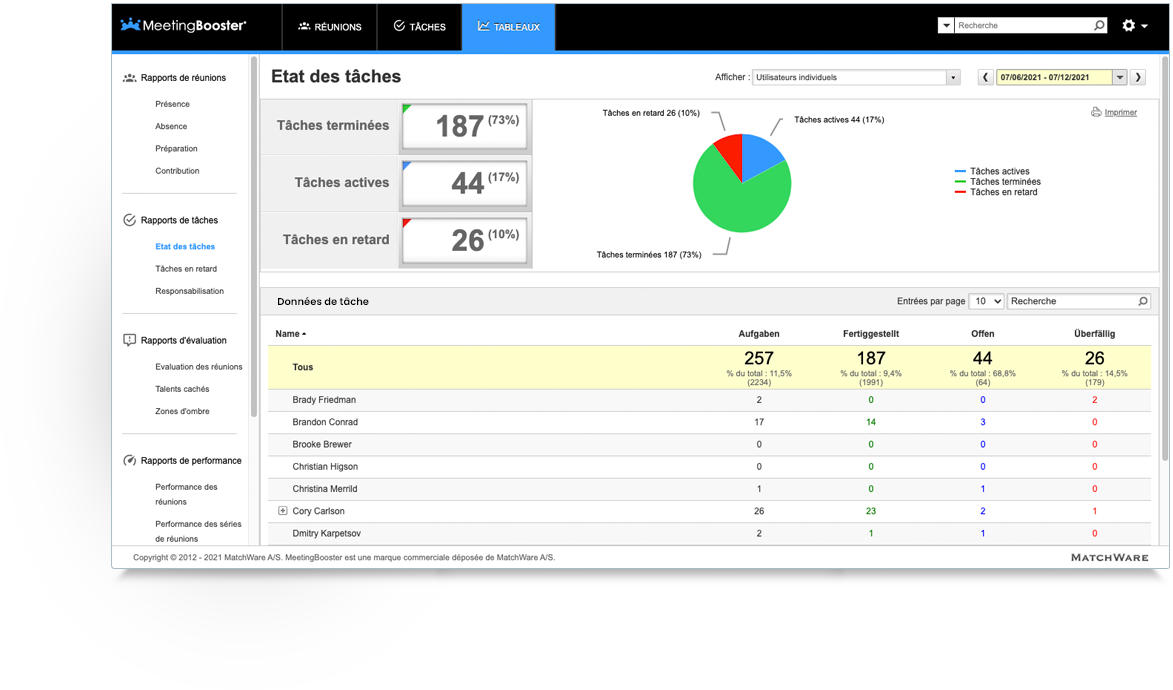Click the magnifier in the table search box

click(x=1142, y=302)
